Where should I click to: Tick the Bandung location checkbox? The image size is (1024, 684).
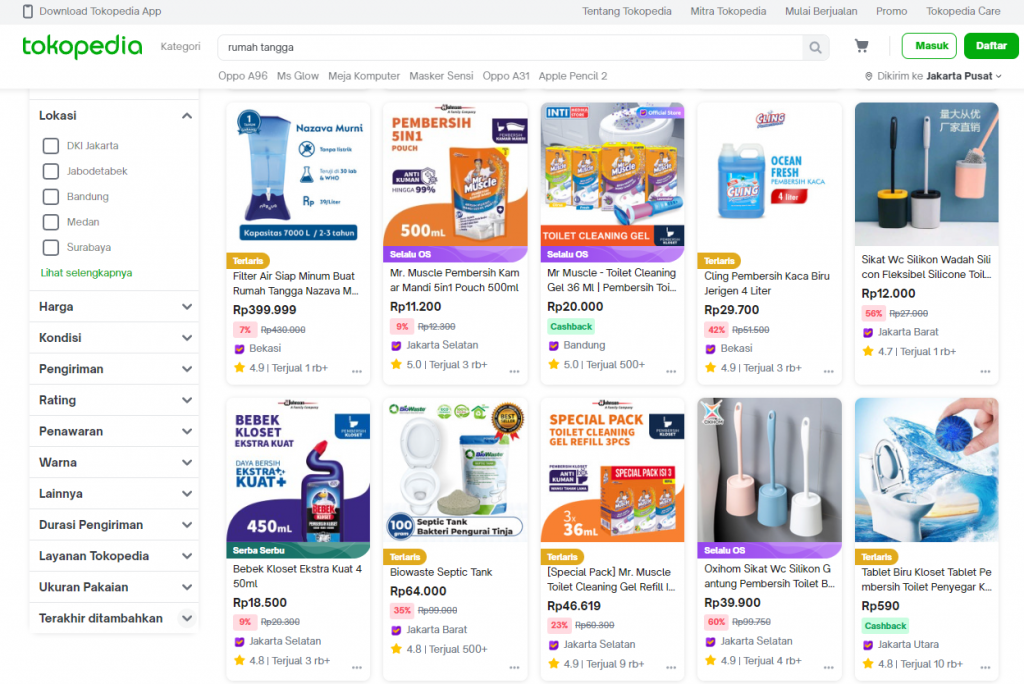tap(51, 197)
